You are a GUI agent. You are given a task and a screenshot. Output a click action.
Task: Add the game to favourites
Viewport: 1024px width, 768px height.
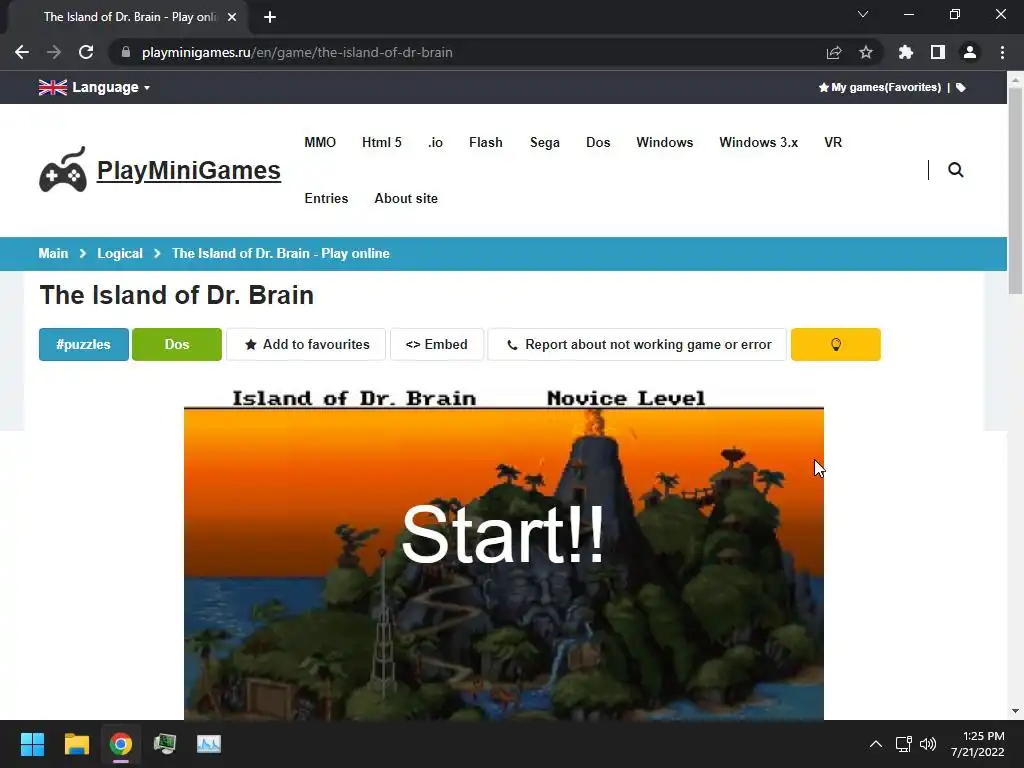coord(306,344)
